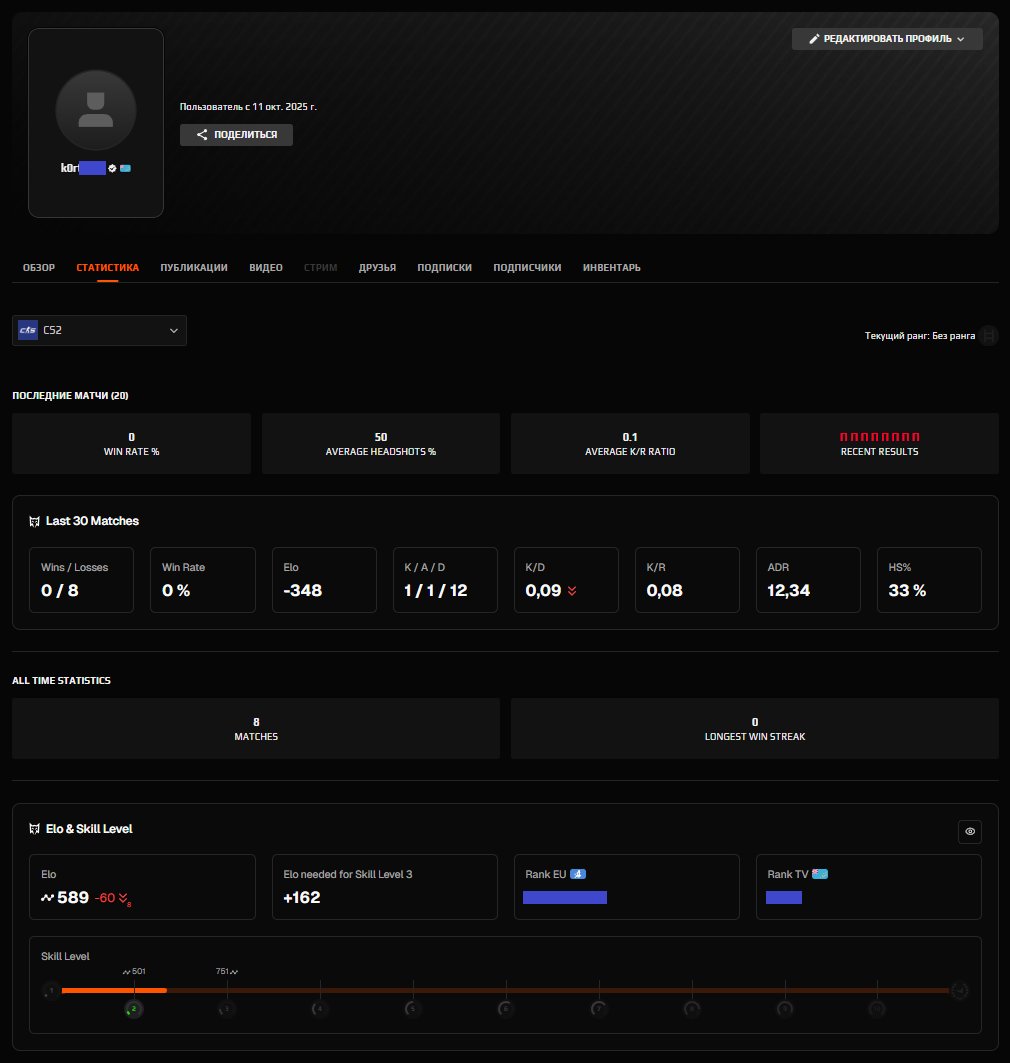Click the country flag beside the username
Image resolution: width=1010 pixels, height=1063 pixels.
click(x=125, y=168)
